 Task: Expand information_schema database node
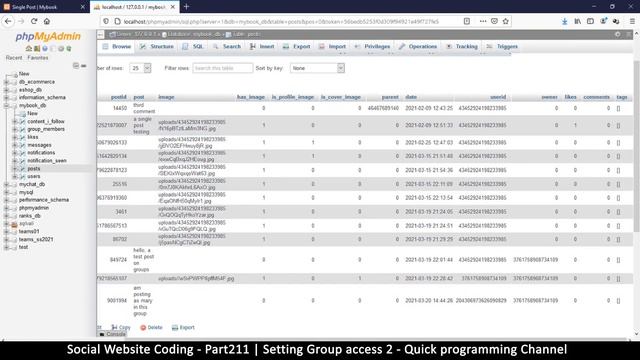pos(6,98)
